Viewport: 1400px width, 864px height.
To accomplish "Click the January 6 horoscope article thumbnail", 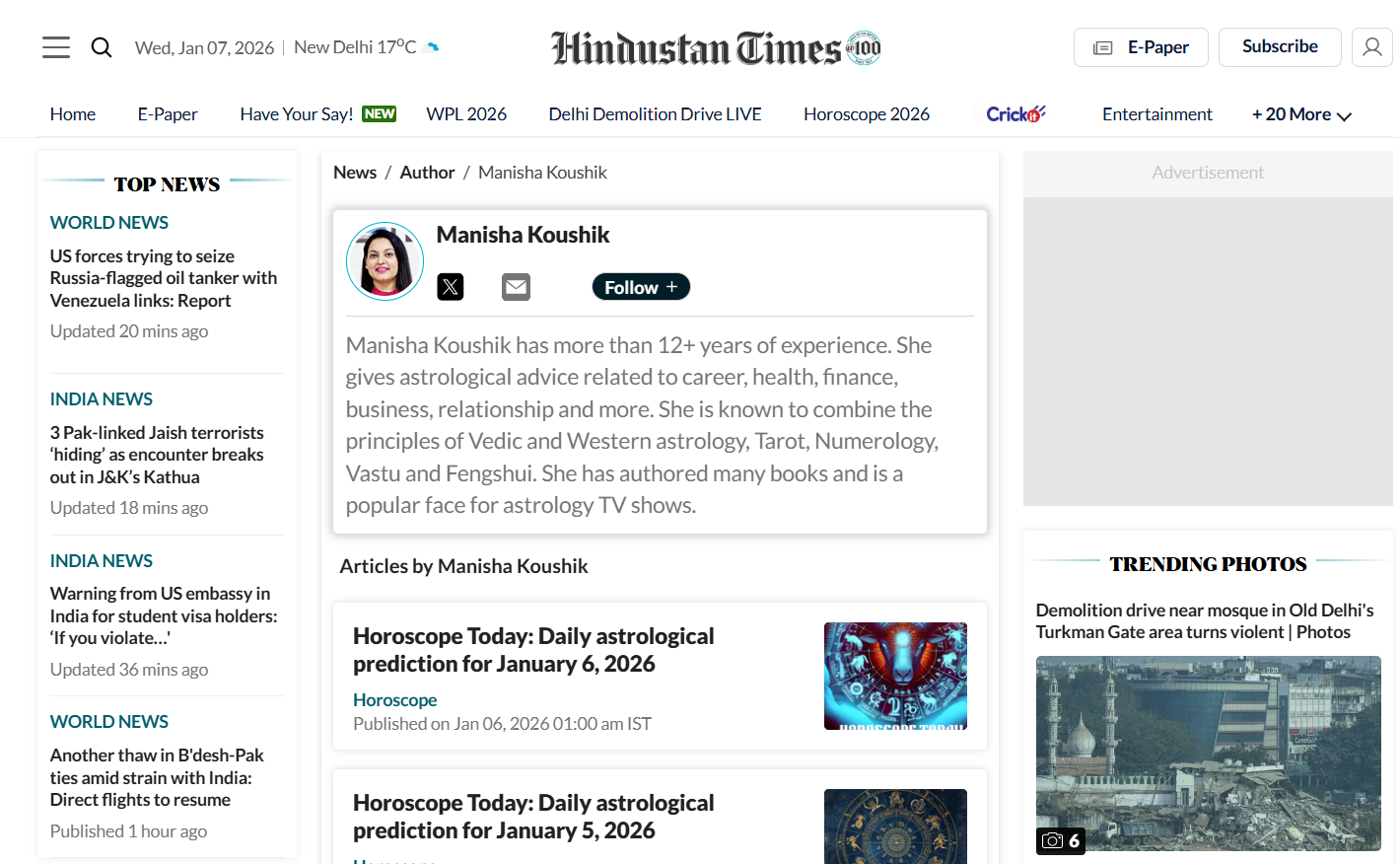I will 894,676.
